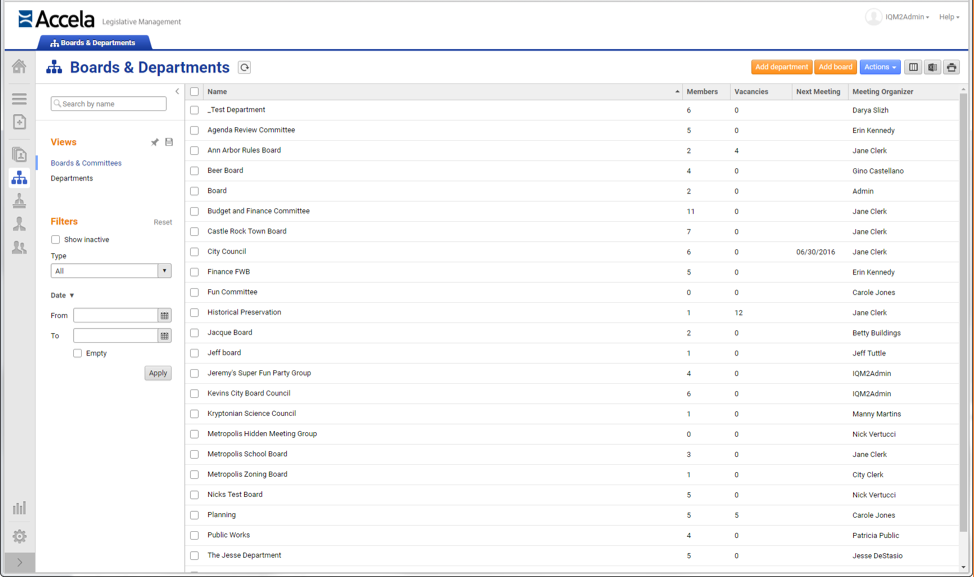This screenshot has height=577, width=974.
Task: Click the column chooser icon
Action: tap(913, 67)
